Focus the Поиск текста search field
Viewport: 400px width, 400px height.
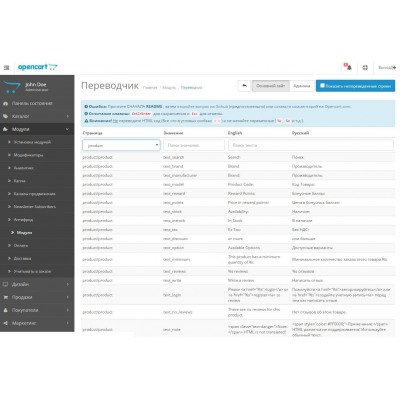pyautogui.click(x=311, y=145)
